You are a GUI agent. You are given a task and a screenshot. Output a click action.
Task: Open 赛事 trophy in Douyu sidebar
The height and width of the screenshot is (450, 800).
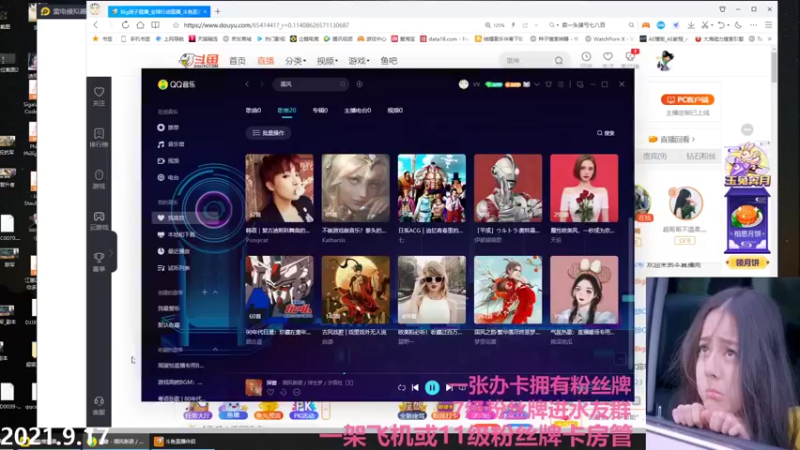(x=99, y=262)
